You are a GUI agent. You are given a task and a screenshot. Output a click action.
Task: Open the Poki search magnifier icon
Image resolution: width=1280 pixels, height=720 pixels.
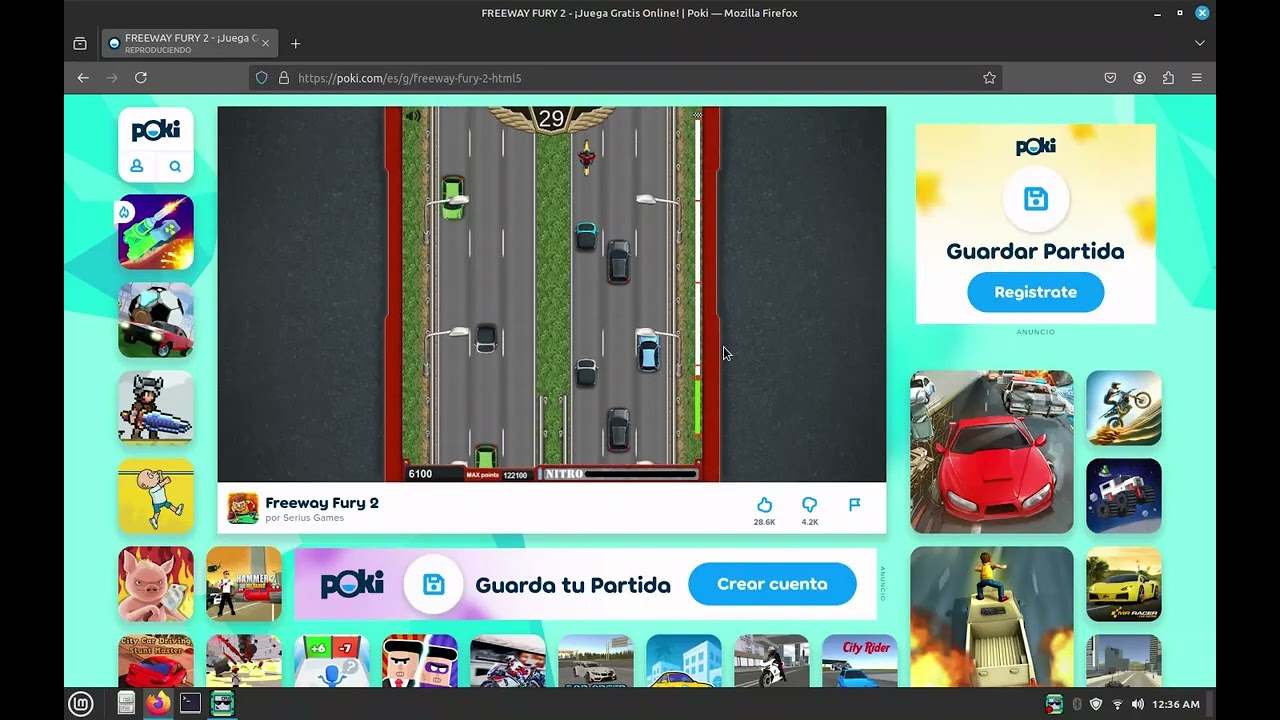tap(175, 167)
